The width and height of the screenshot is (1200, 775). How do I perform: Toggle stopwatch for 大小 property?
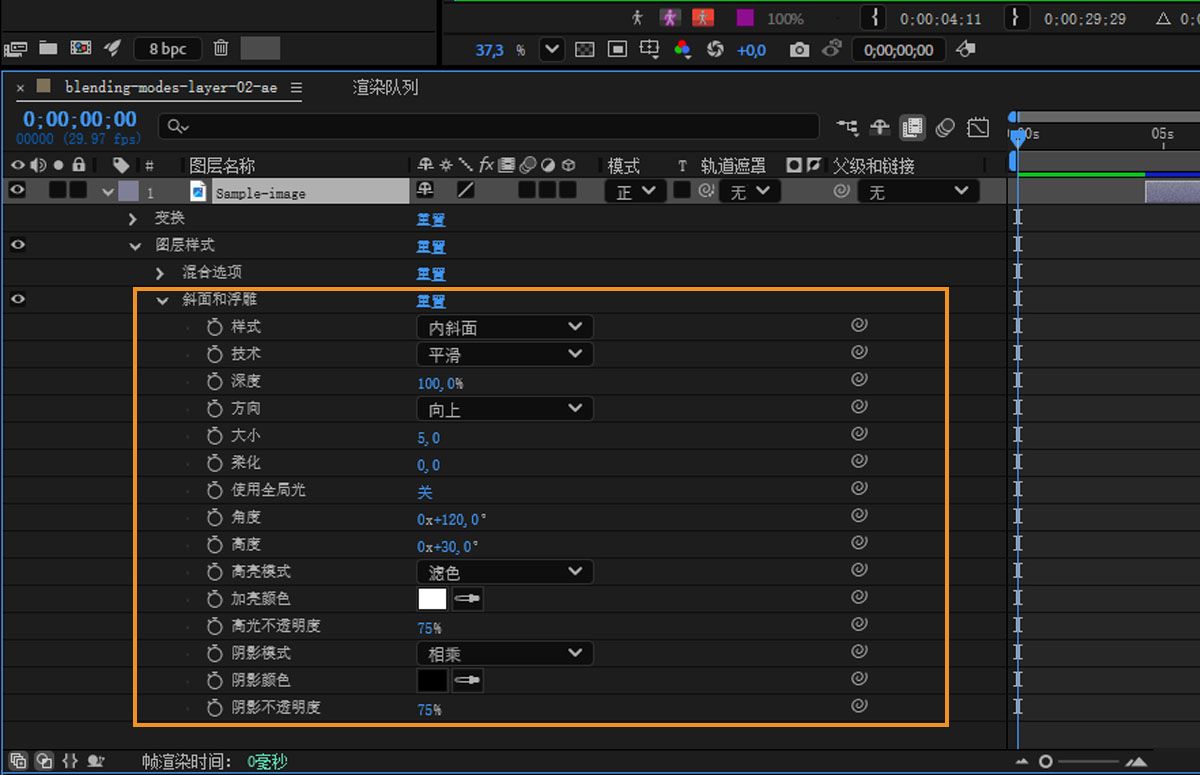pyautogui.click(x=214, y=435)
